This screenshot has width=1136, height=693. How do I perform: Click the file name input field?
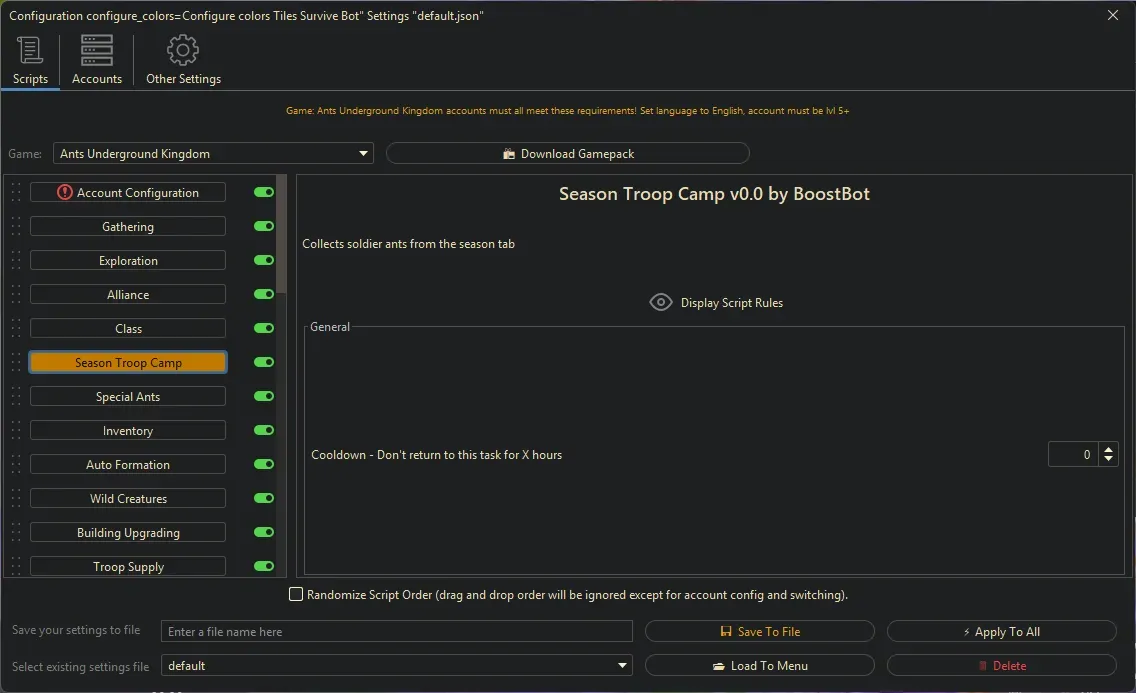[397, 632]
